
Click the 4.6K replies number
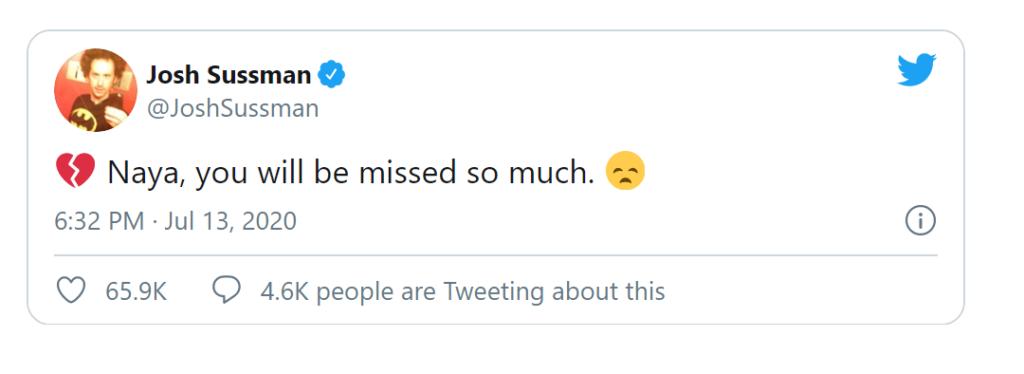pyautogui.click(x=284, y=291)
